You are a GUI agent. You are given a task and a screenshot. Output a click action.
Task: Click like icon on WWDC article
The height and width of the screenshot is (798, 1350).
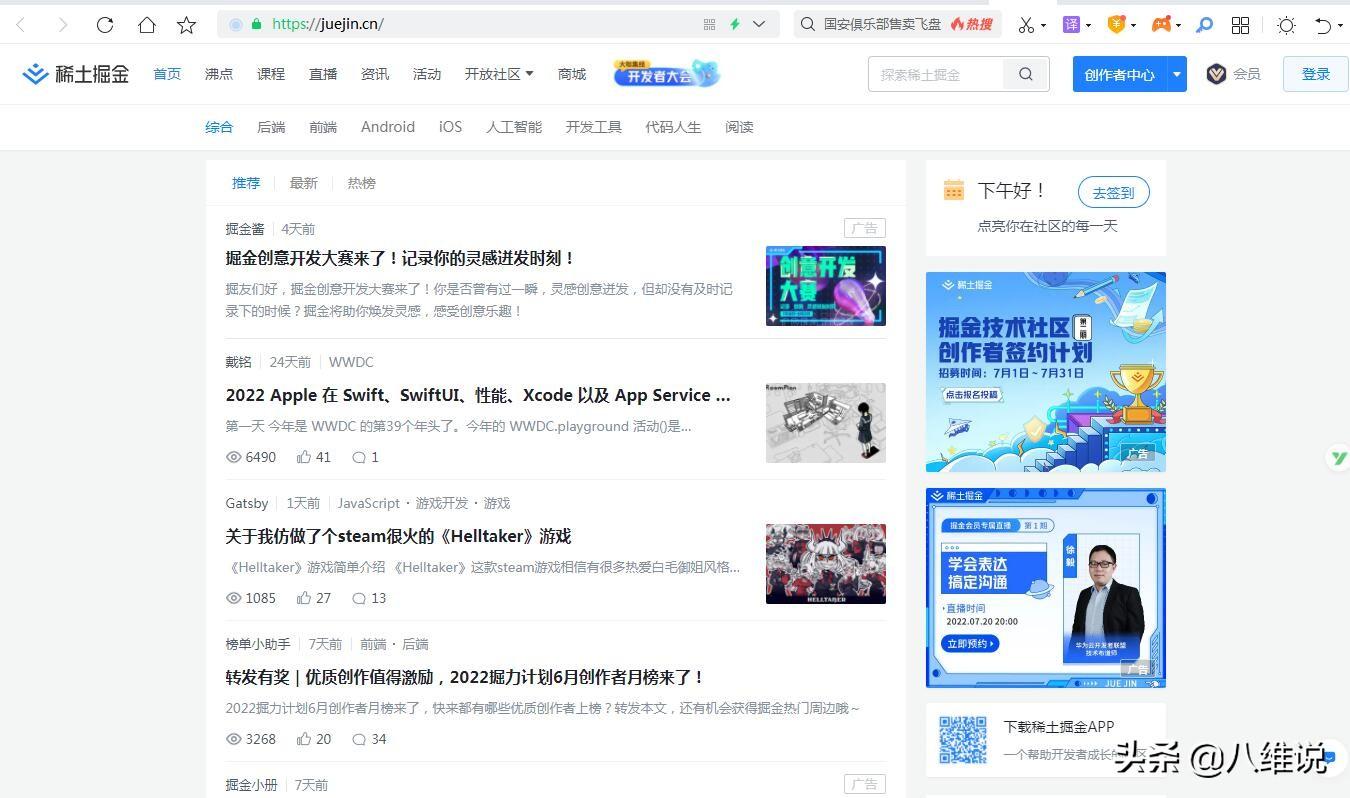tap(304, 457)
